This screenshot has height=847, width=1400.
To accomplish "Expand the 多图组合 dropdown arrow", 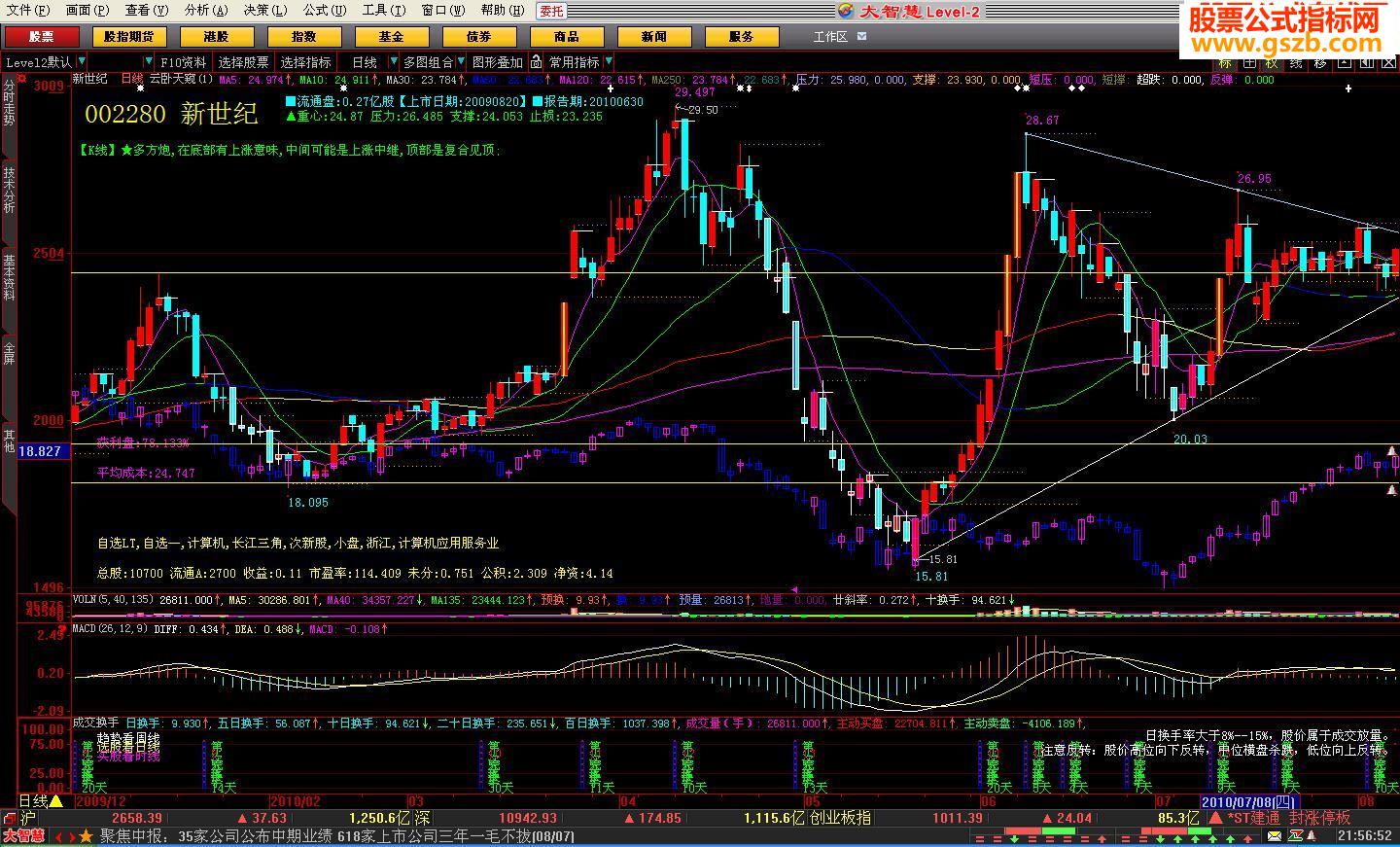I will tap(461, 62).
